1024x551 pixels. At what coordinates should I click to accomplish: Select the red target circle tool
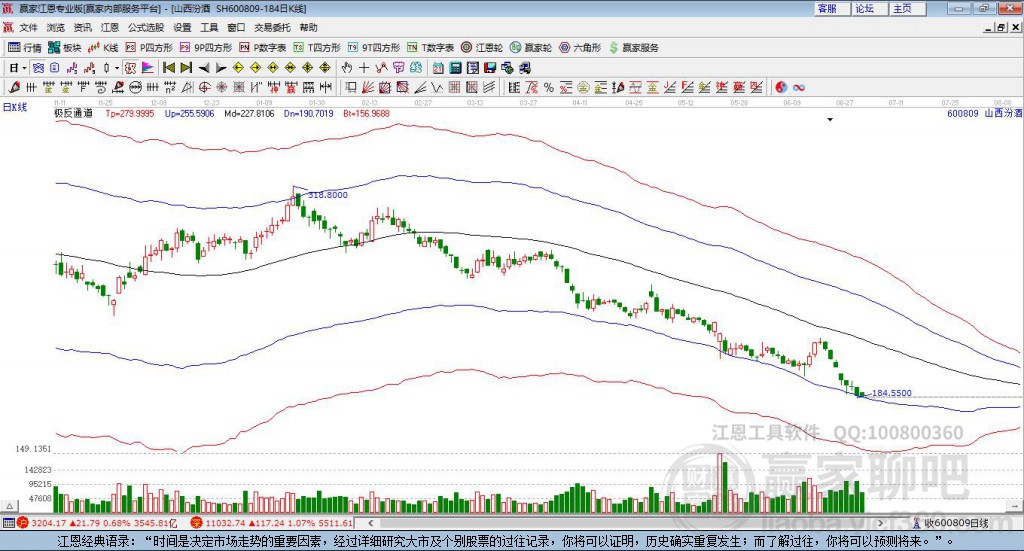(204, 87)
